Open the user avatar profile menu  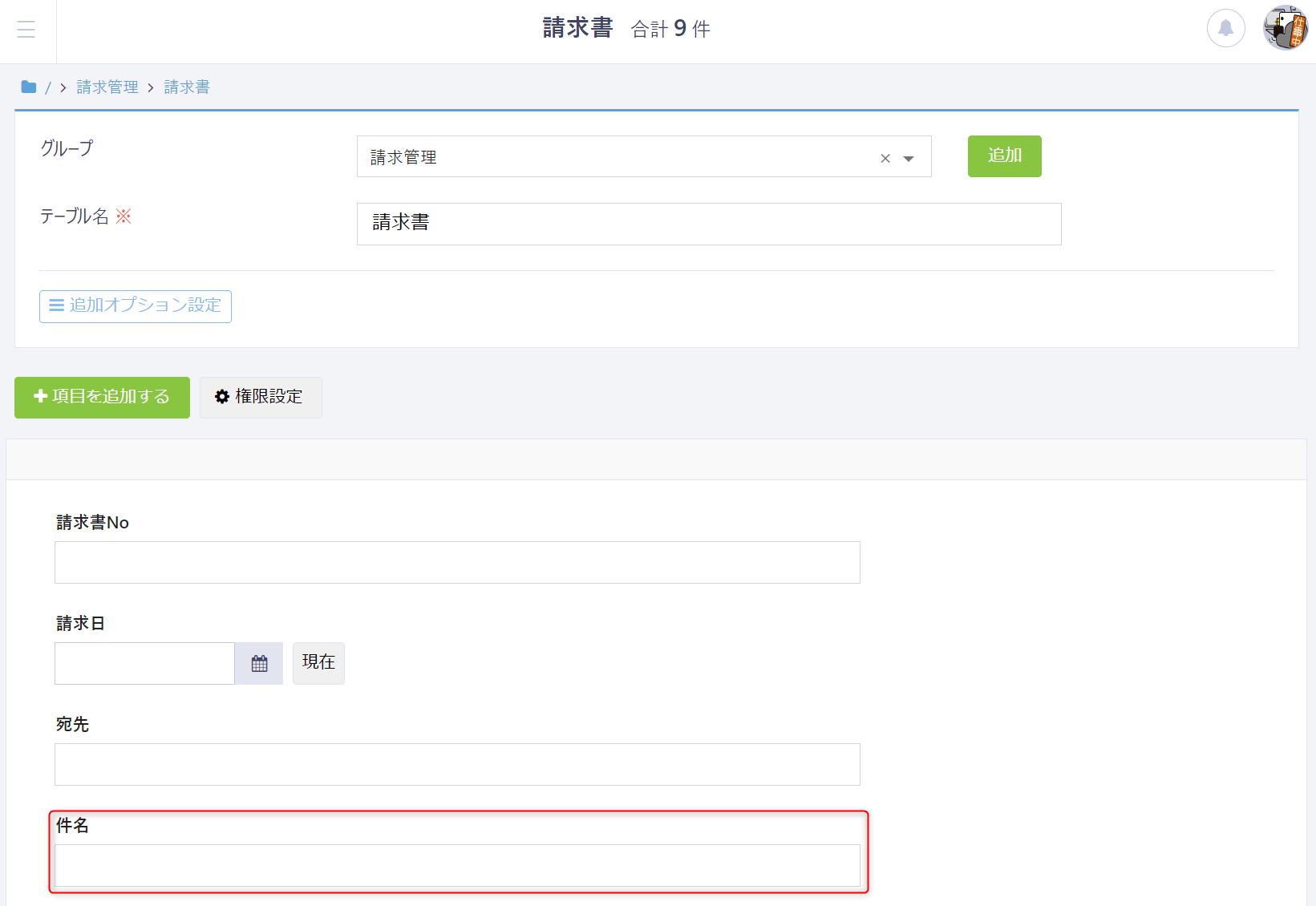pos(1285,29)
